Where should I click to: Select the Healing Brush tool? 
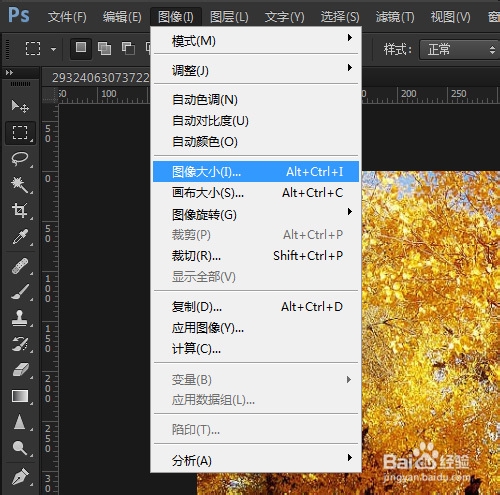tap(20, 266)
